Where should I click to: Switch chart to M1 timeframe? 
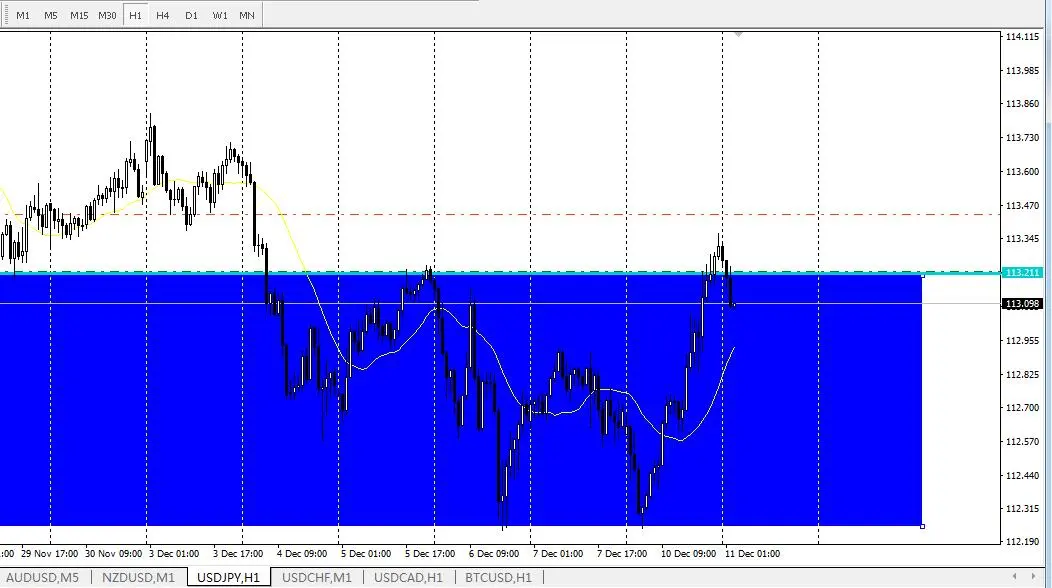pos(23,15)
